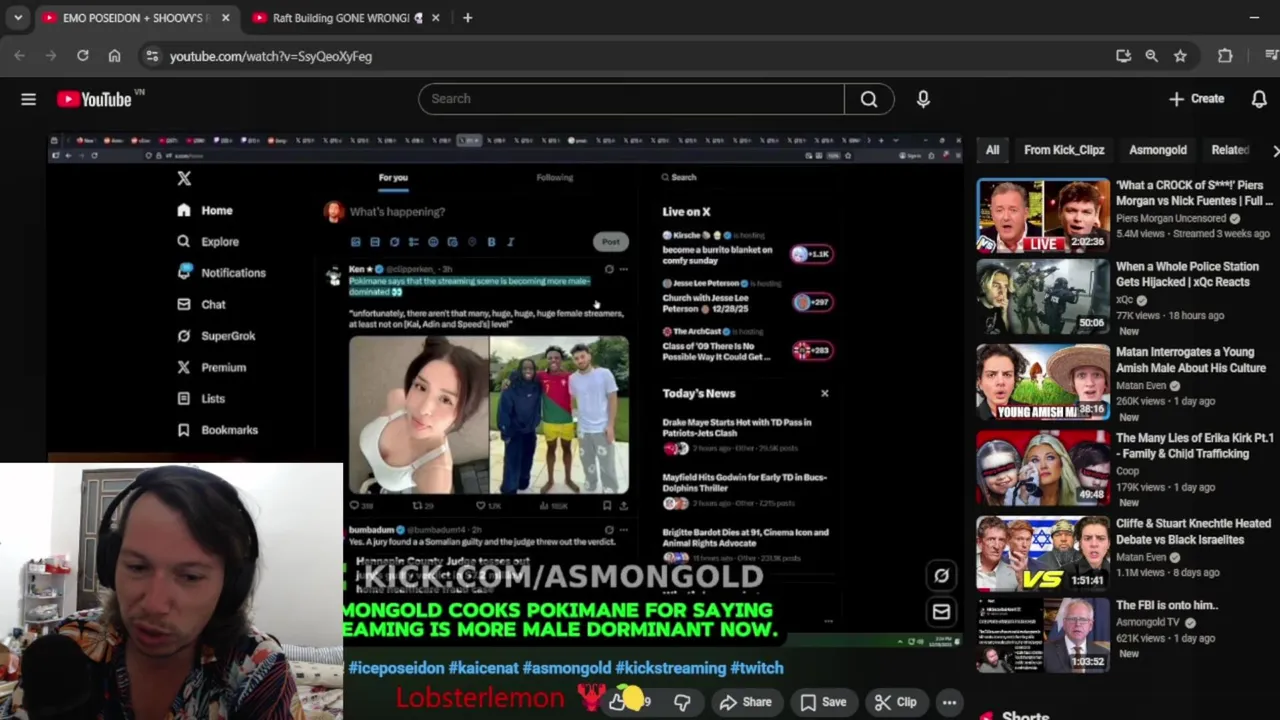The width and height of the screenshot is (1280, 720).
Task: Open the browser home page icon
Action: [114, 56]
